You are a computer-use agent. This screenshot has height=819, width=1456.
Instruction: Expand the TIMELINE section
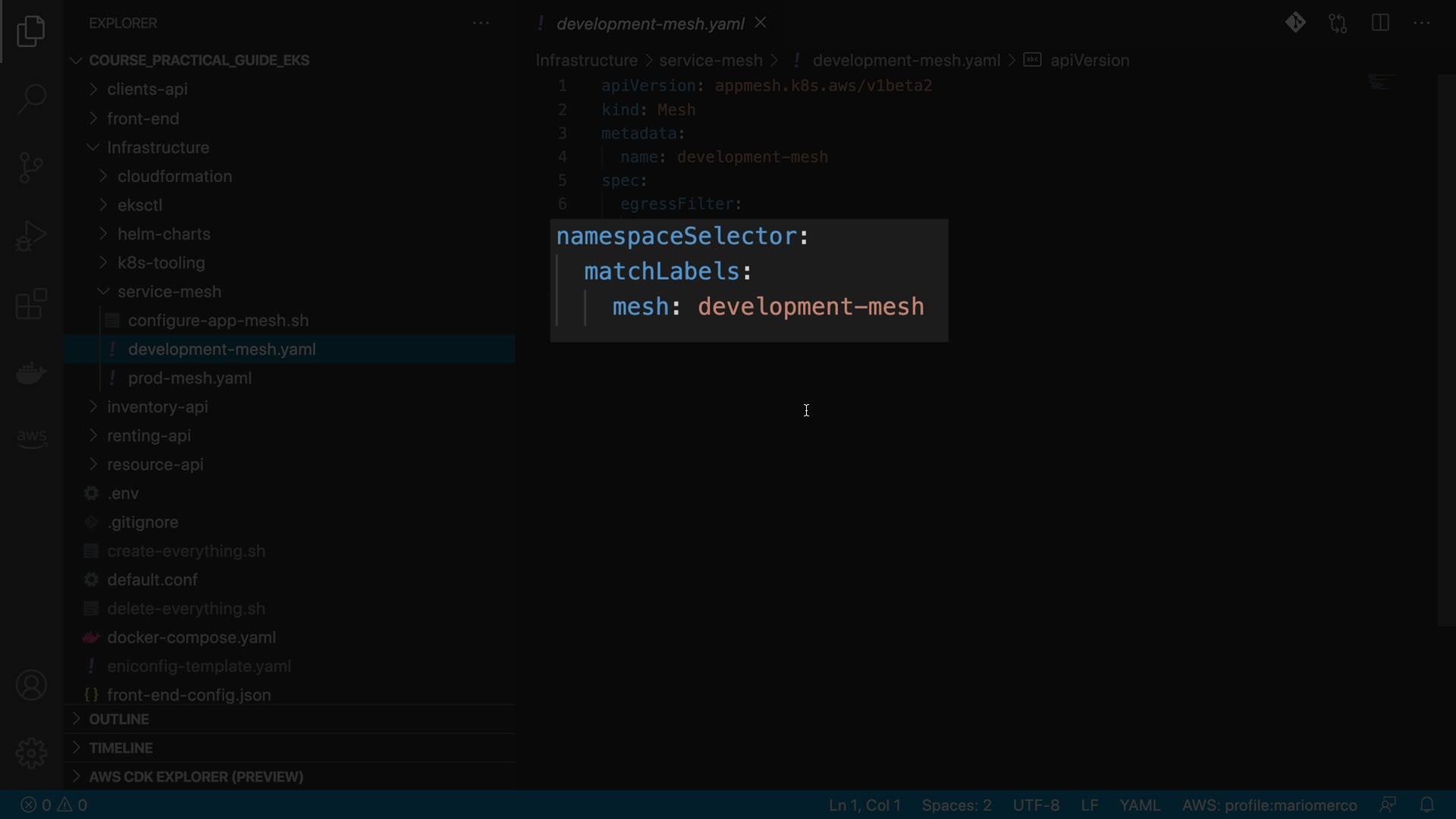click(121, 748)
